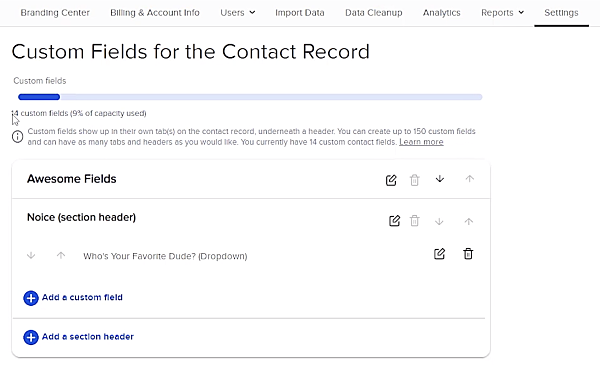This screenshot has width=600, height=365.
Task: Delete the Awesome Fields tab
Action: pyautogui.click(x=414, y=180)
